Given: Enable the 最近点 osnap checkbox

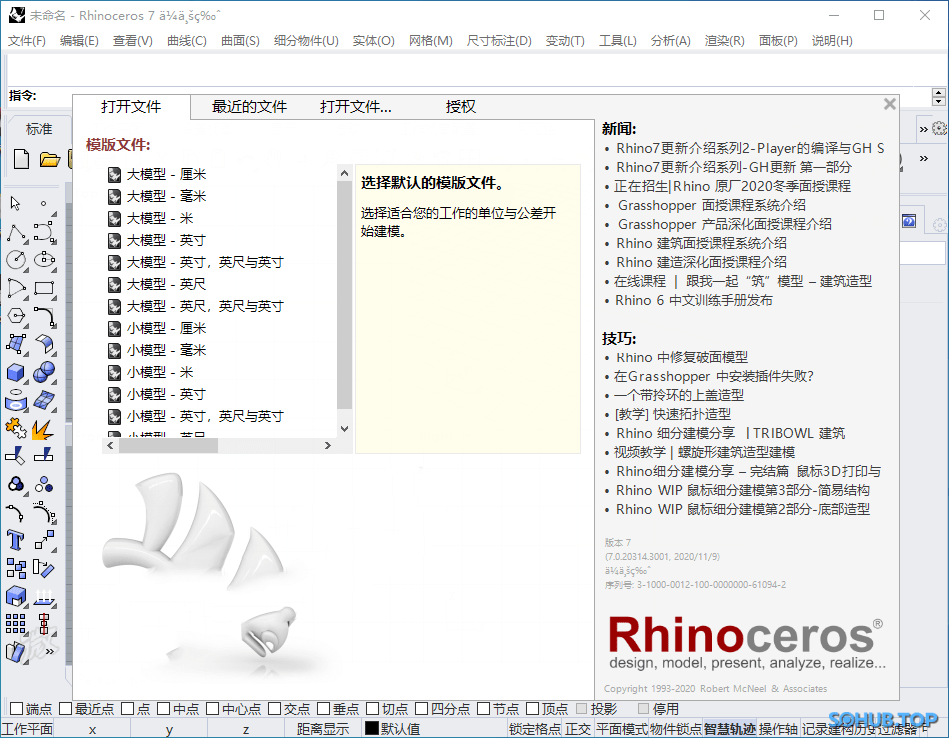Looking at the screenshot, I should [x=65, y=708].
